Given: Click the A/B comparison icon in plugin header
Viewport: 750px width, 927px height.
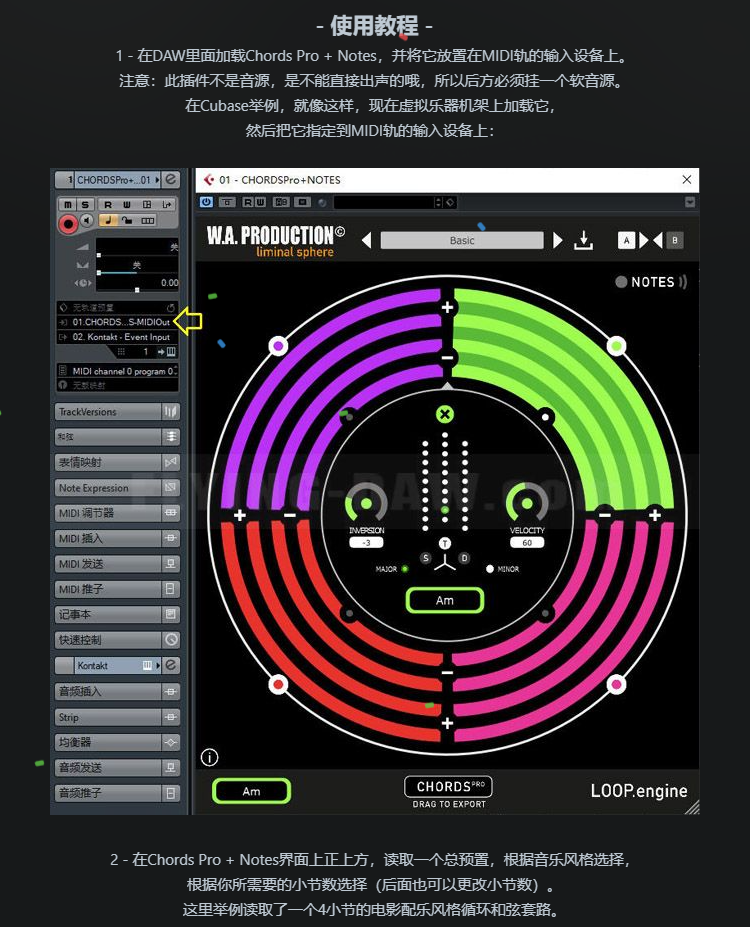Looking at the screenshot, I should click(x=281, y=202).
